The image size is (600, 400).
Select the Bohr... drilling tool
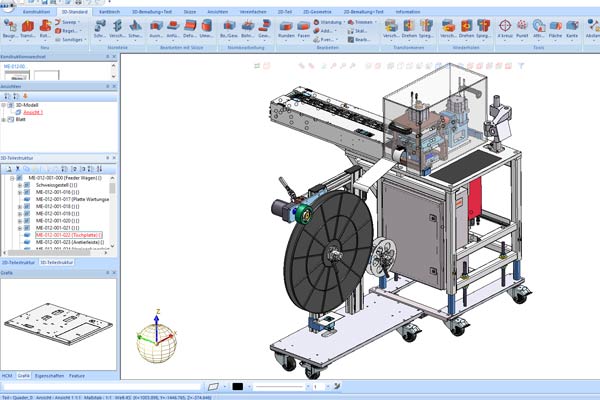[x=248, y=29]
